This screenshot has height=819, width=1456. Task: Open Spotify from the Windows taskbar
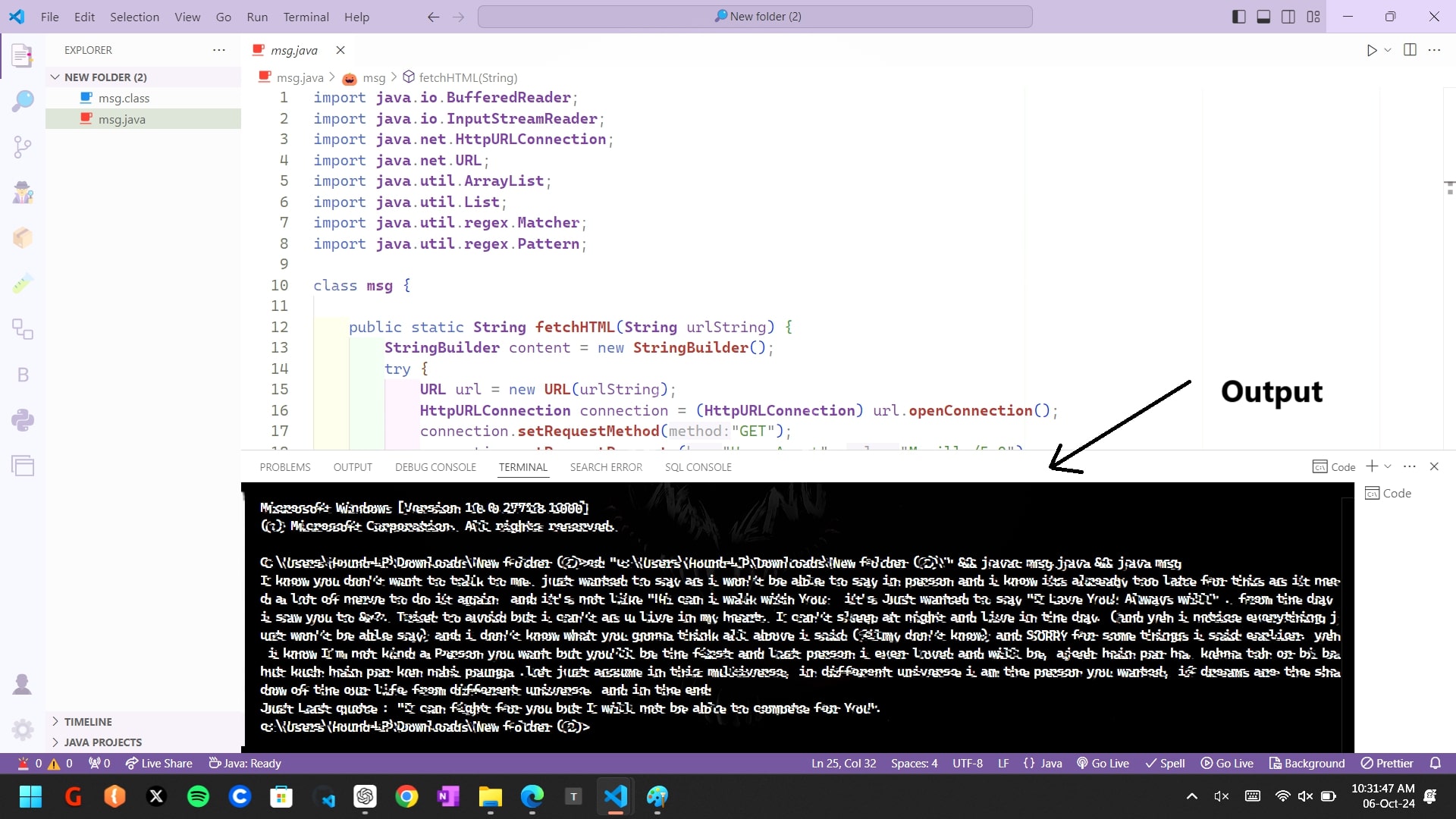(x=198, y=796)
